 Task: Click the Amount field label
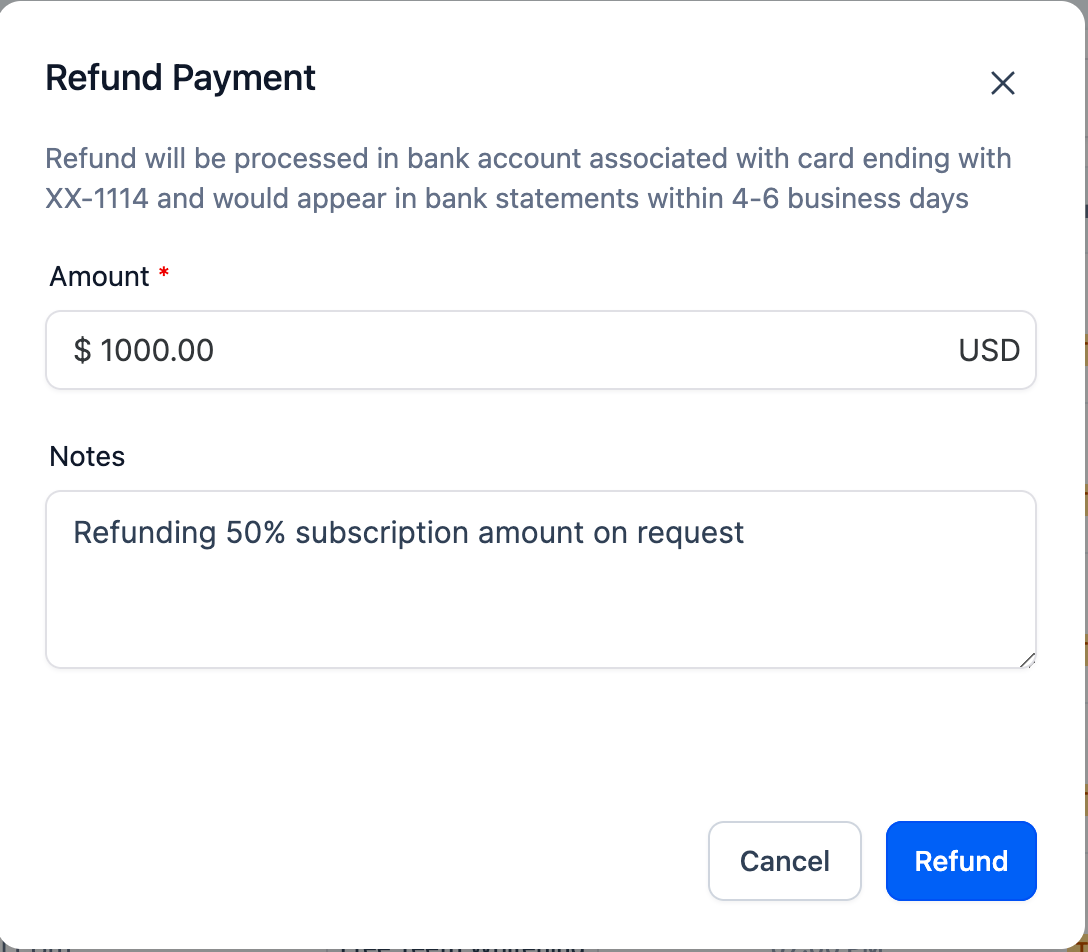[x=99, y=276]
